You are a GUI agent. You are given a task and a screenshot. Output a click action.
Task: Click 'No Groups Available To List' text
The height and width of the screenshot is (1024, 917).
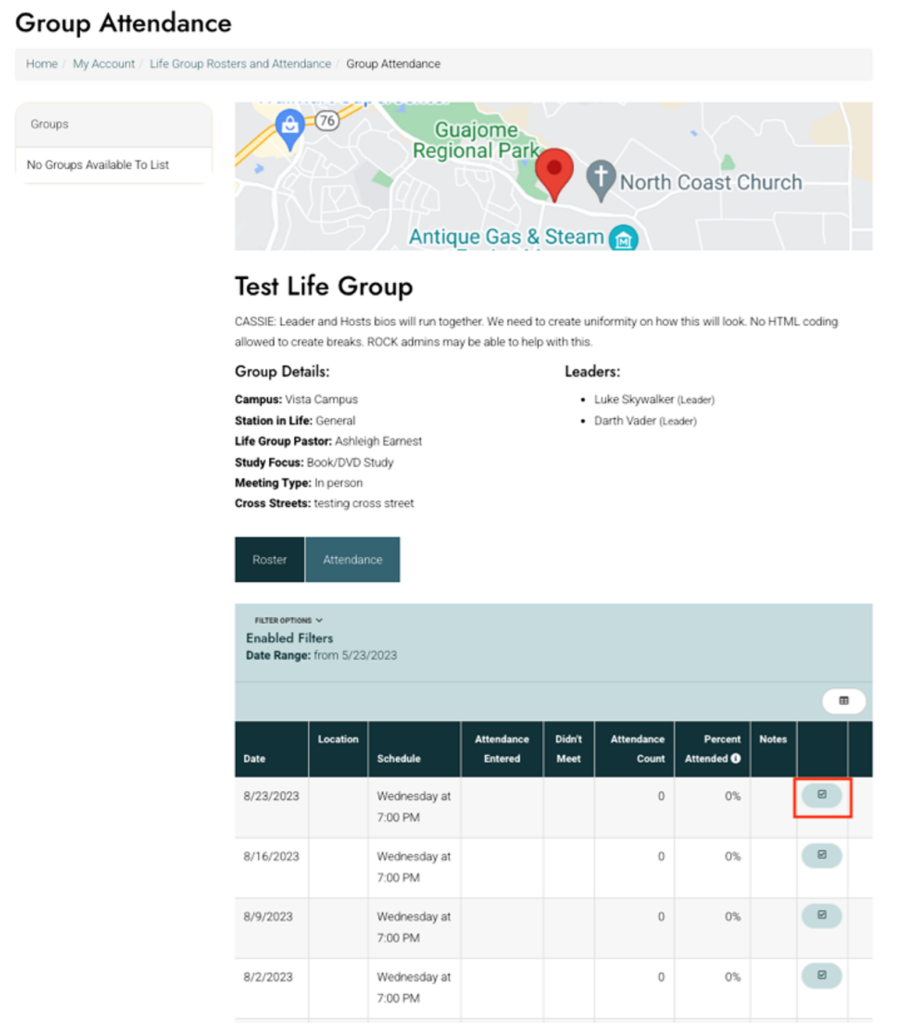pos(98,165)
